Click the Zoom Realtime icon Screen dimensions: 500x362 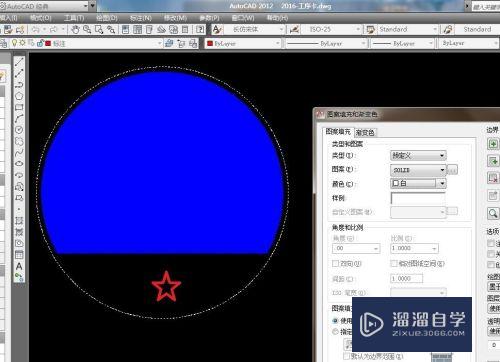87,30
